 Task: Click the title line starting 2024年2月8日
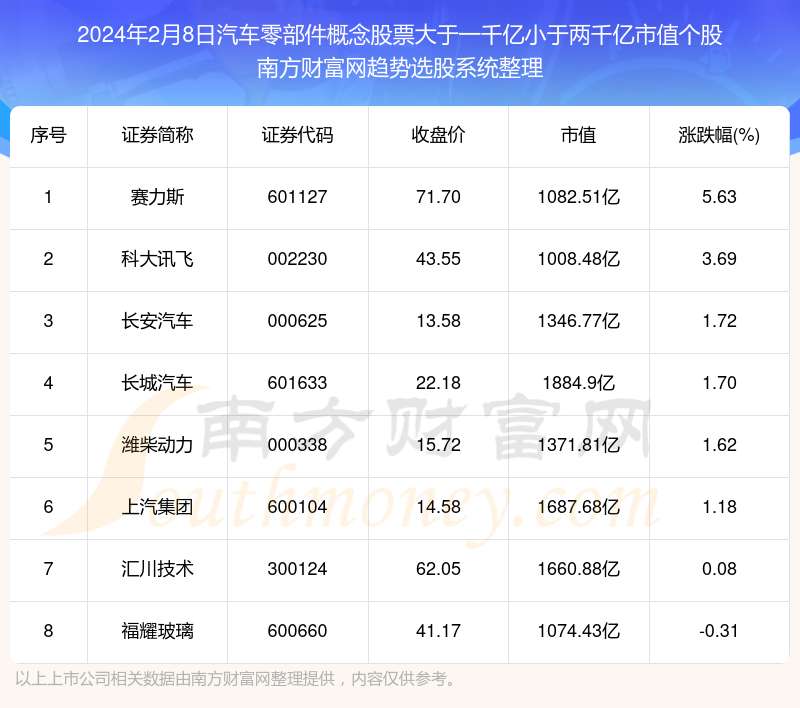(x=400, y=35)
